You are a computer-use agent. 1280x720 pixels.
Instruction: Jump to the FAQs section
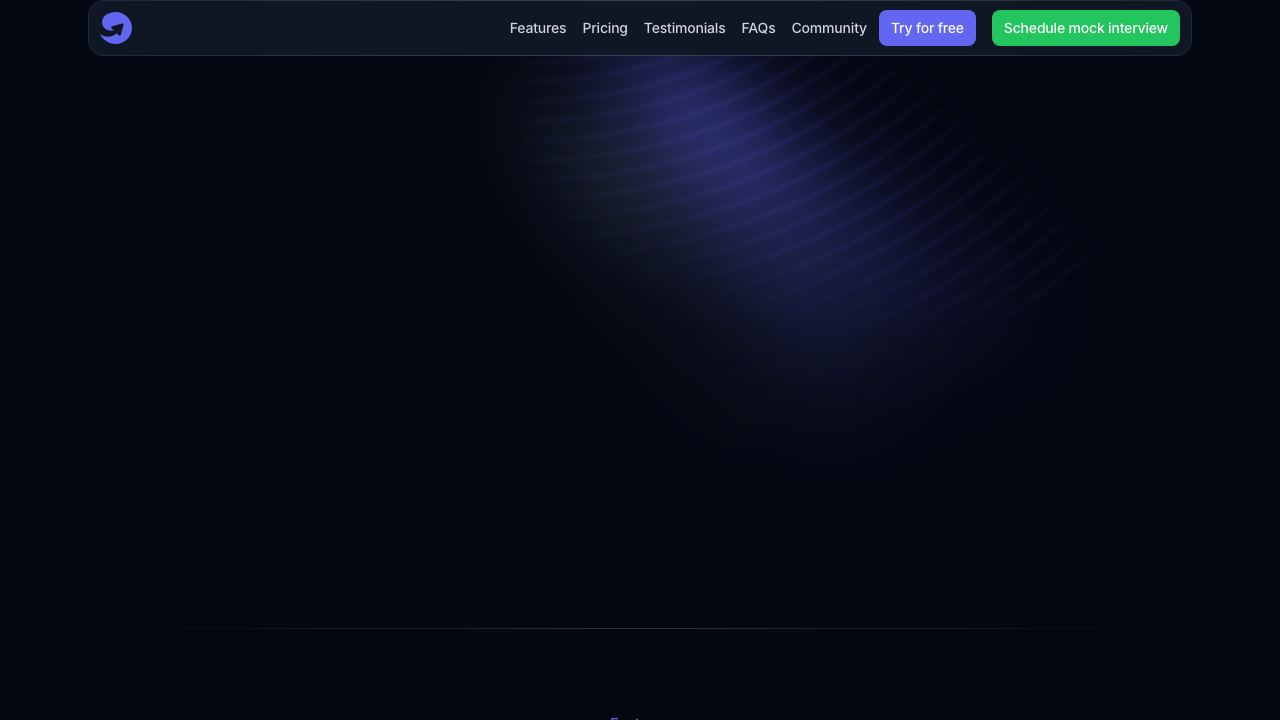[758, 28]
